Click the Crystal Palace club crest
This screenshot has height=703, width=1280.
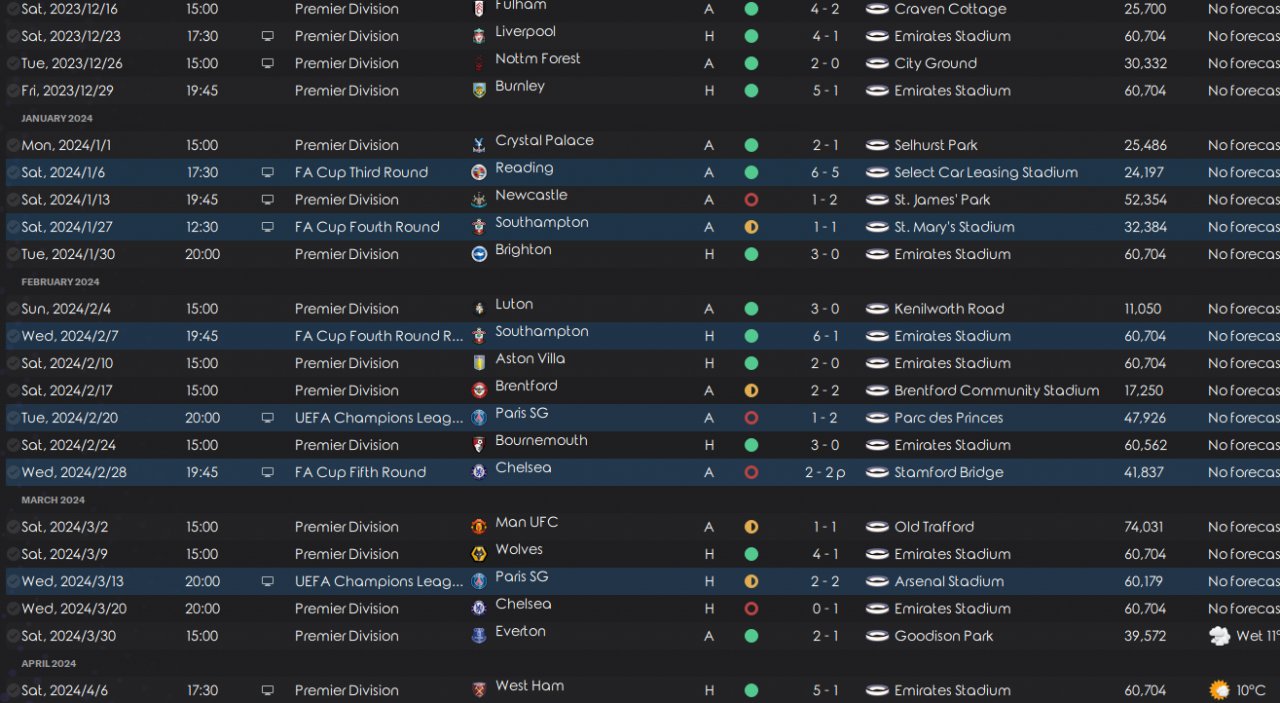[479, 145]
